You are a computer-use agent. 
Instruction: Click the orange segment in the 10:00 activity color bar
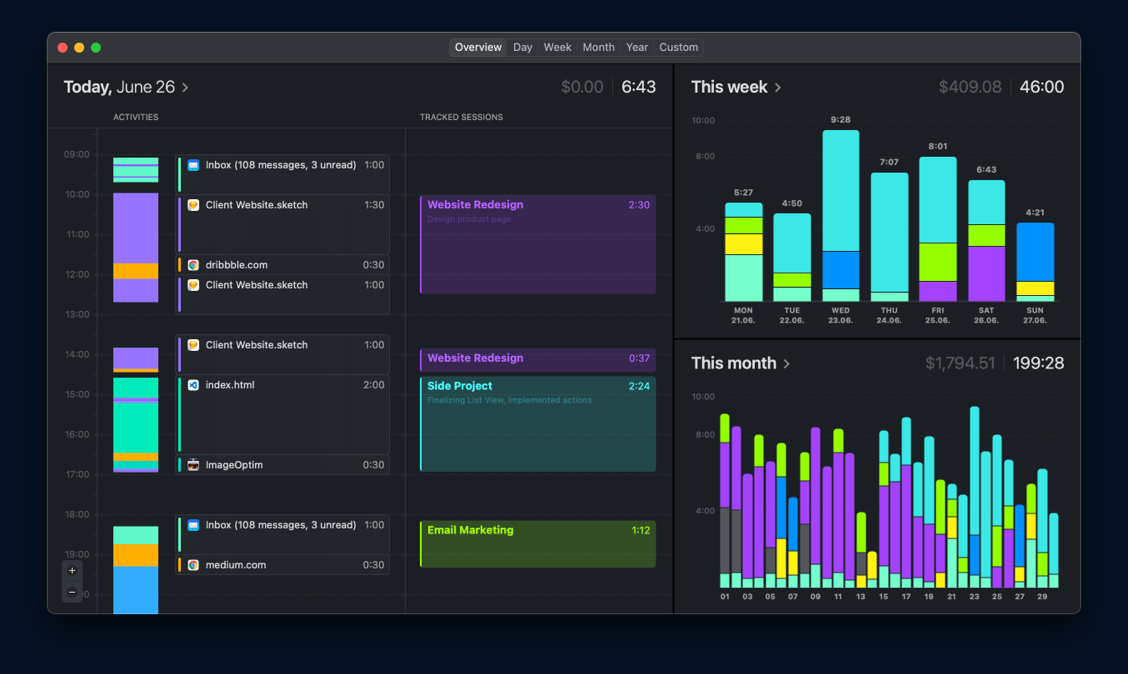[x=135, y=271]
